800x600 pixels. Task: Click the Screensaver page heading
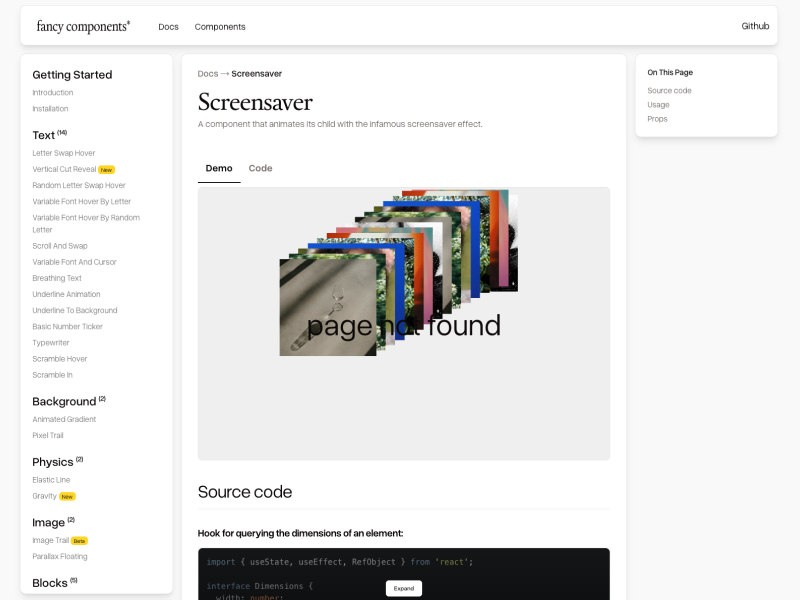coord(255,102)
